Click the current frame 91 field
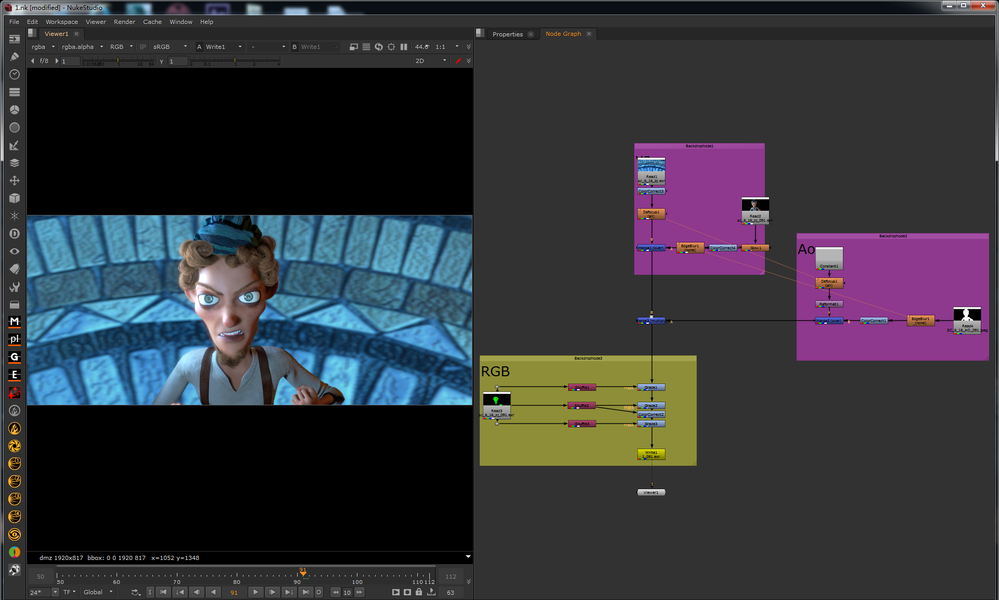Image resolution: width=999 pixels, height=600 pixels. 234,592
